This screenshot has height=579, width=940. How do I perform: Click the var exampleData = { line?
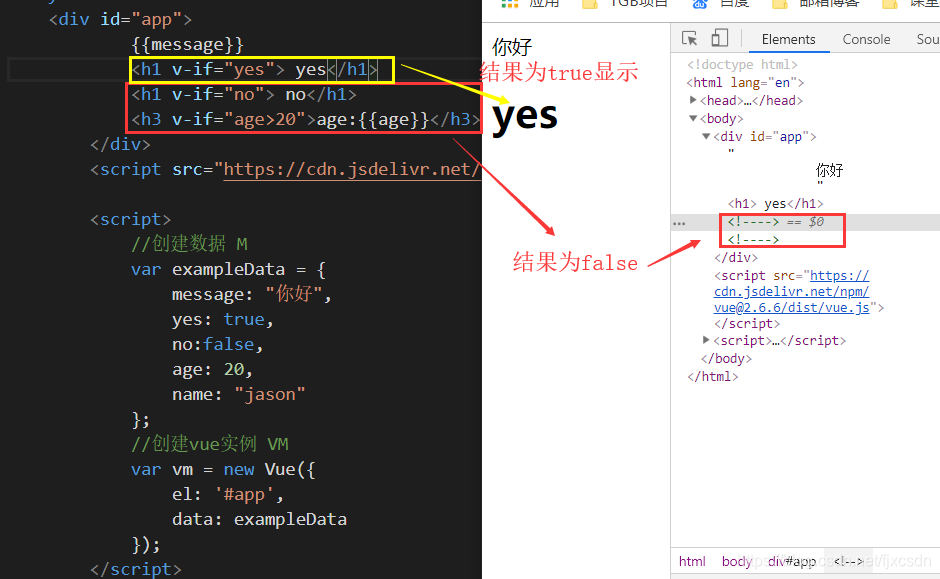(x=228, y=270)
